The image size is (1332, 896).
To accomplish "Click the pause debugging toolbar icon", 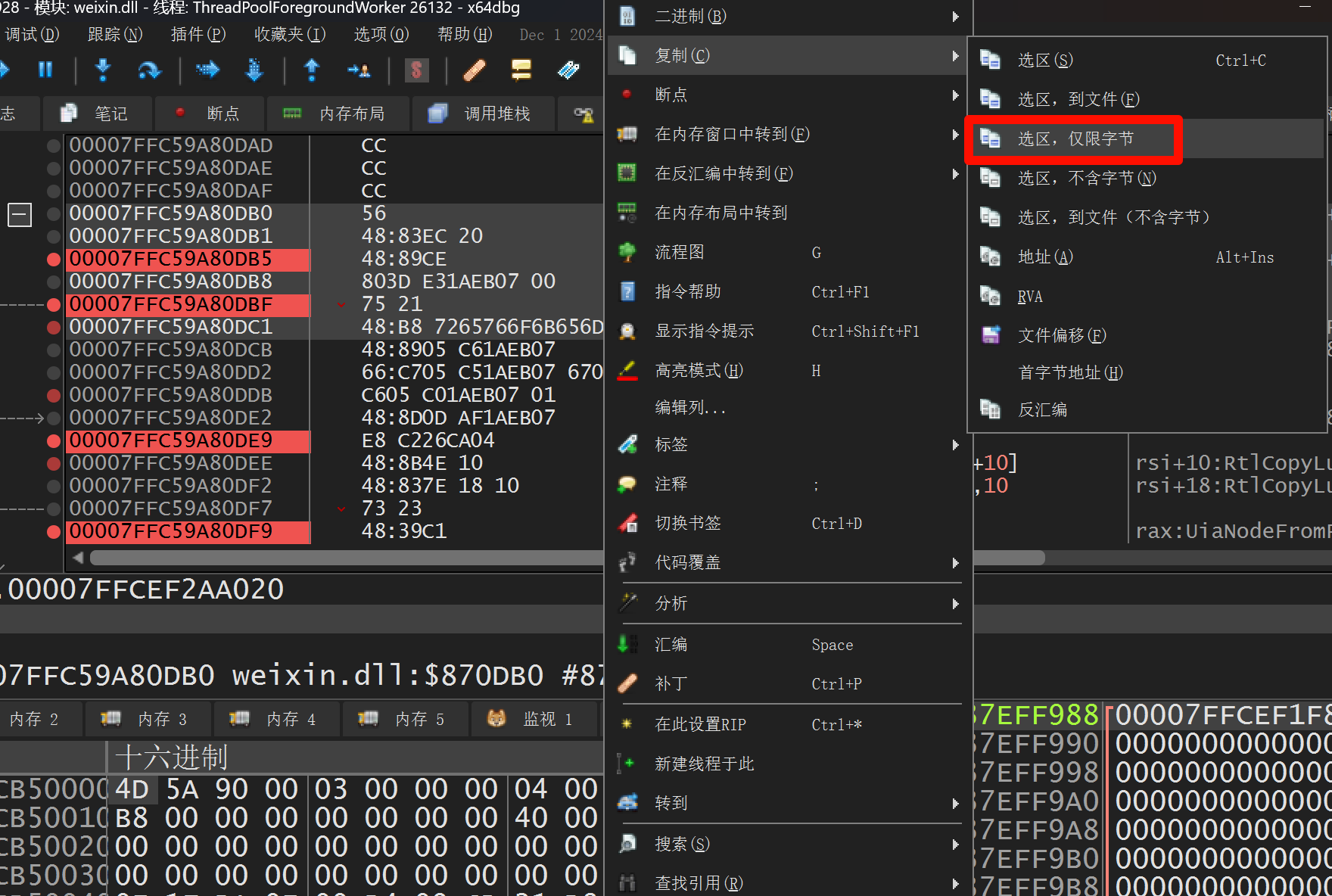I will [45, 70].
